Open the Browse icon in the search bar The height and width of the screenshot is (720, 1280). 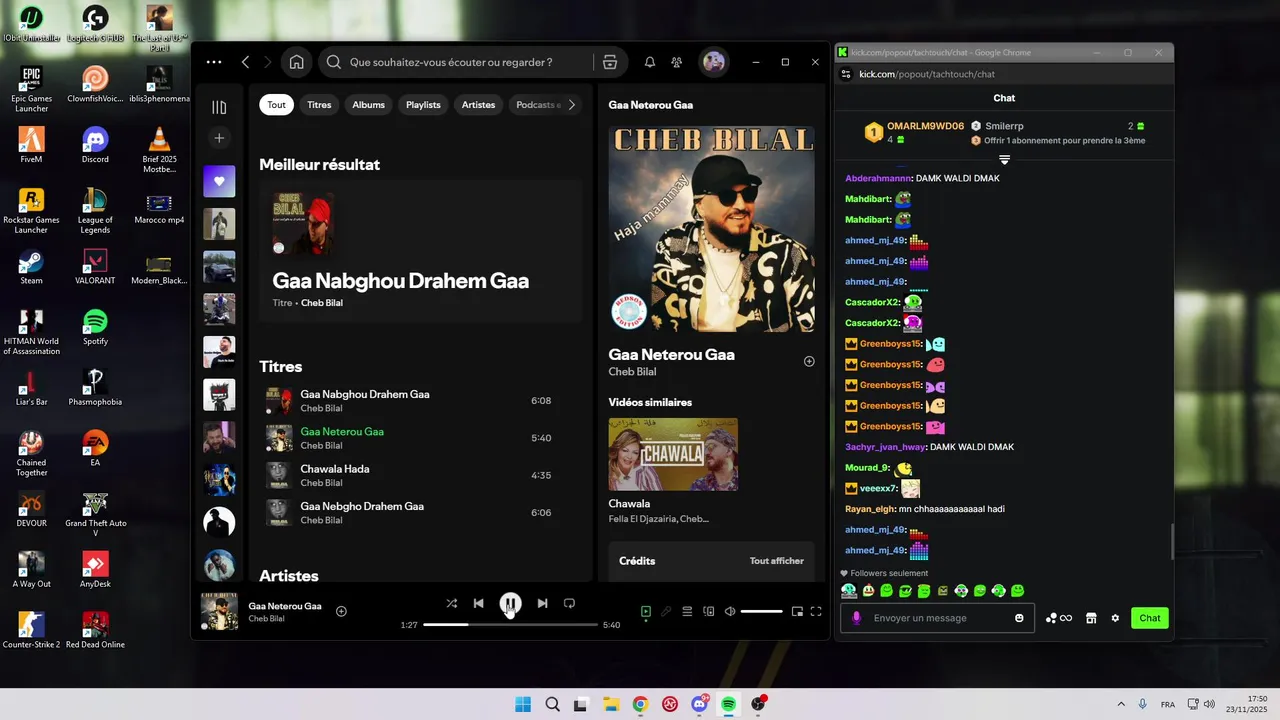click(x=610, y=62)
